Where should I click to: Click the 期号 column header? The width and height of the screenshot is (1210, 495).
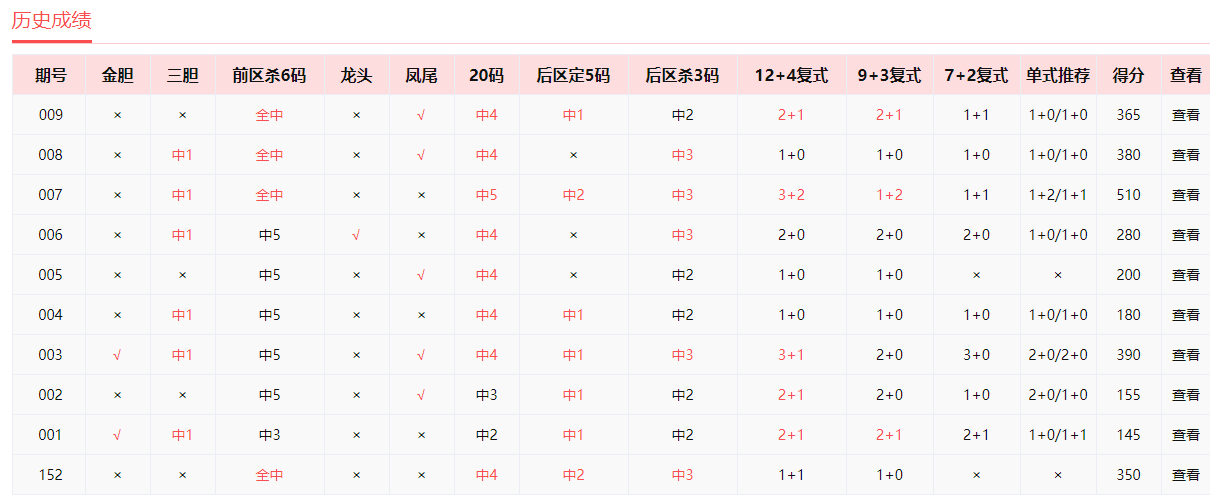(50, 75)
